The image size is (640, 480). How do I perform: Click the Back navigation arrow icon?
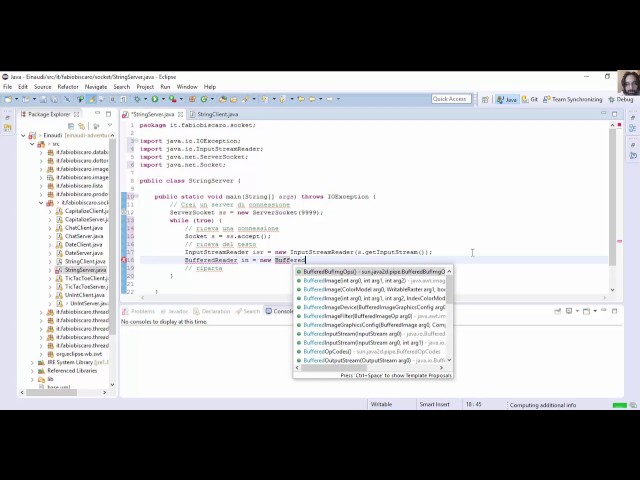(x=312, y=99)
